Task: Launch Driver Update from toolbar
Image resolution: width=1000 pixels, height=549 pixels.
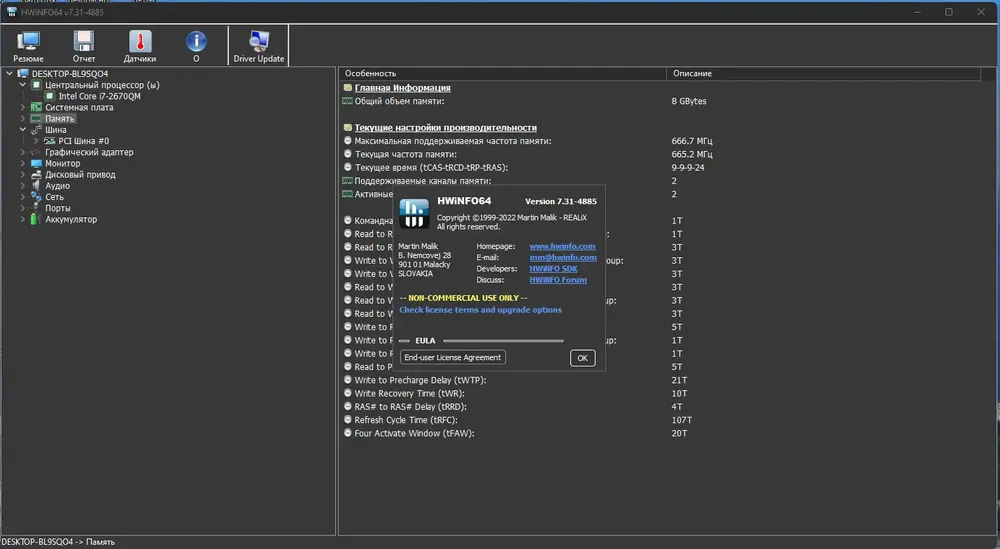Action: point(258,47)
